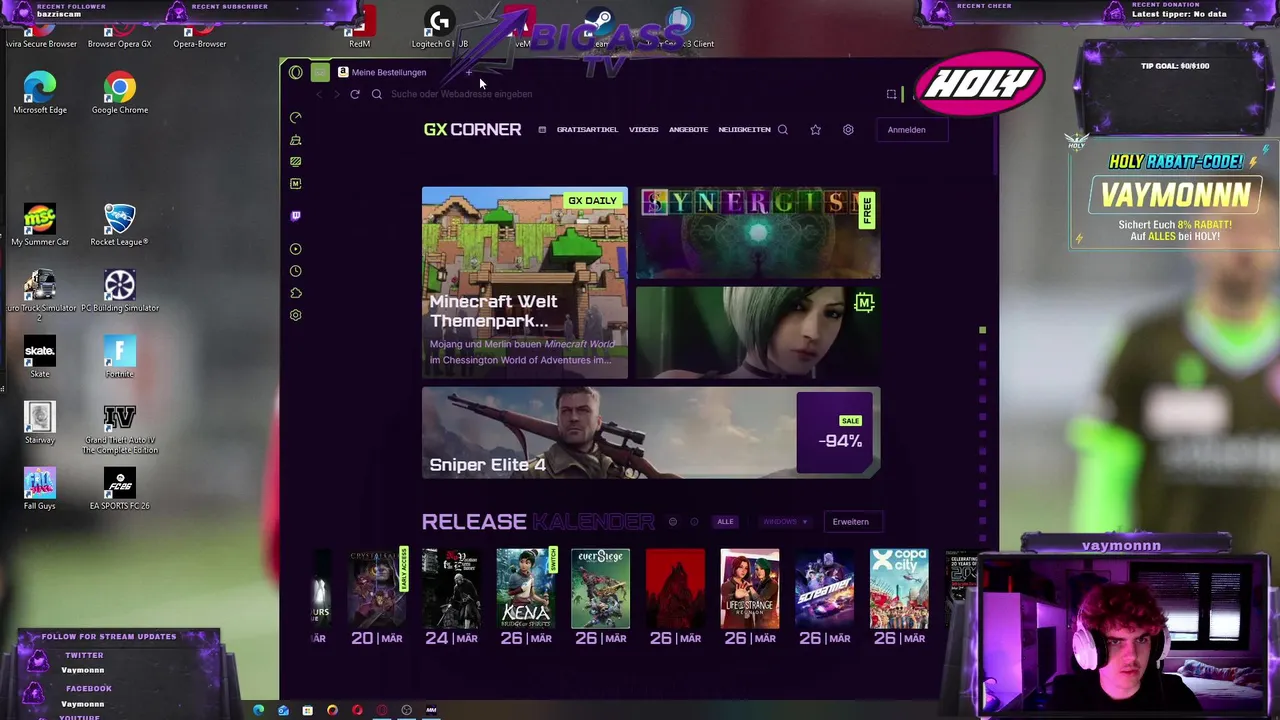Select the Stairway desktop icon
1280x720 pixels.
(40, 423)
